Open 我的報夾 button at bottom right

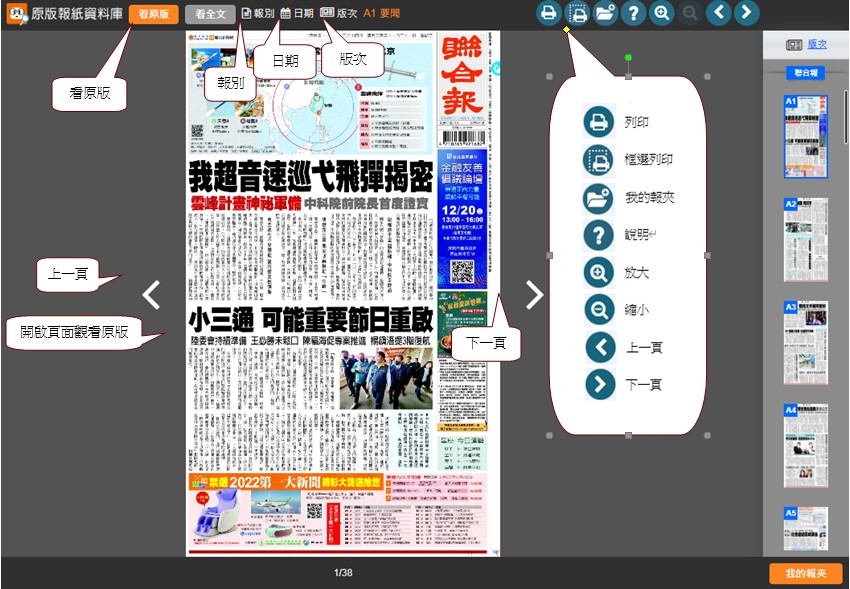pos(806,573)
